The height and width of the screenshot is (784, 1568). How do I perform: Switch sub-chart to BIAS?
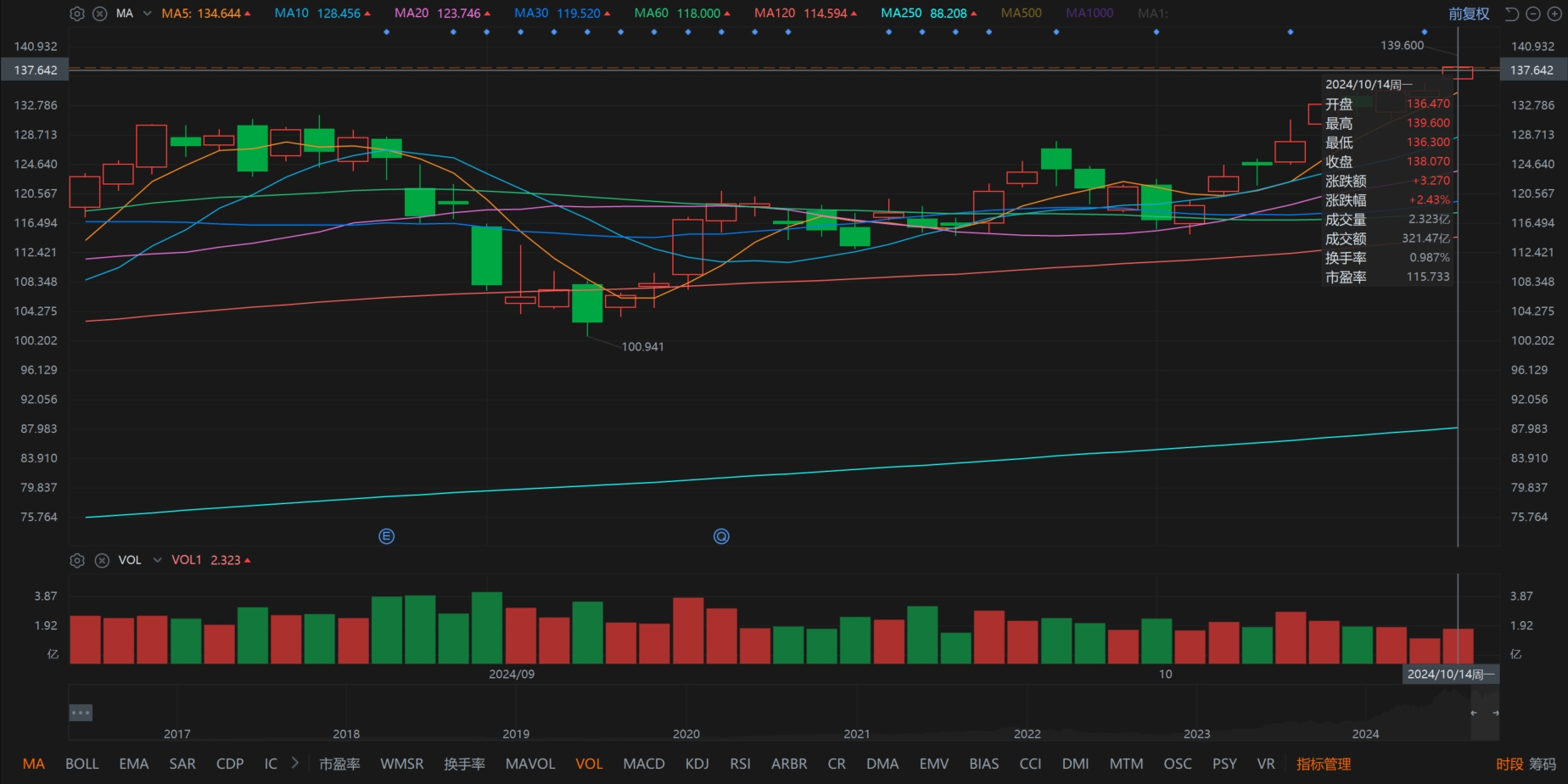tap(984, 764)
